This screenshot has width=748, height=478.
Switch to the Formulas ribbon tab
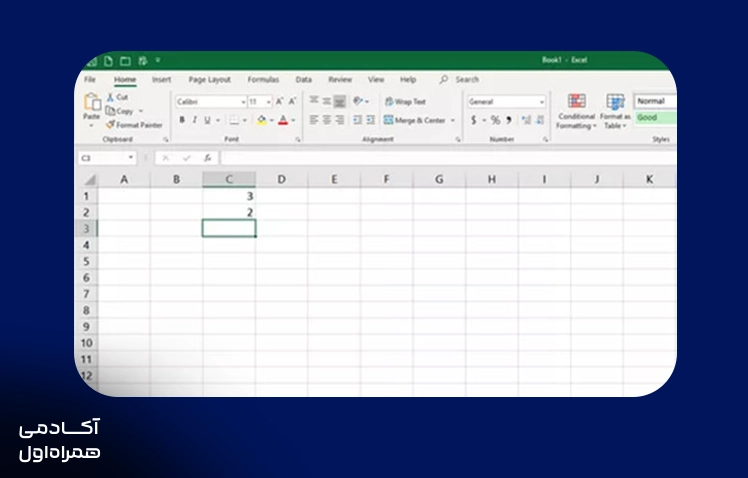263,80
